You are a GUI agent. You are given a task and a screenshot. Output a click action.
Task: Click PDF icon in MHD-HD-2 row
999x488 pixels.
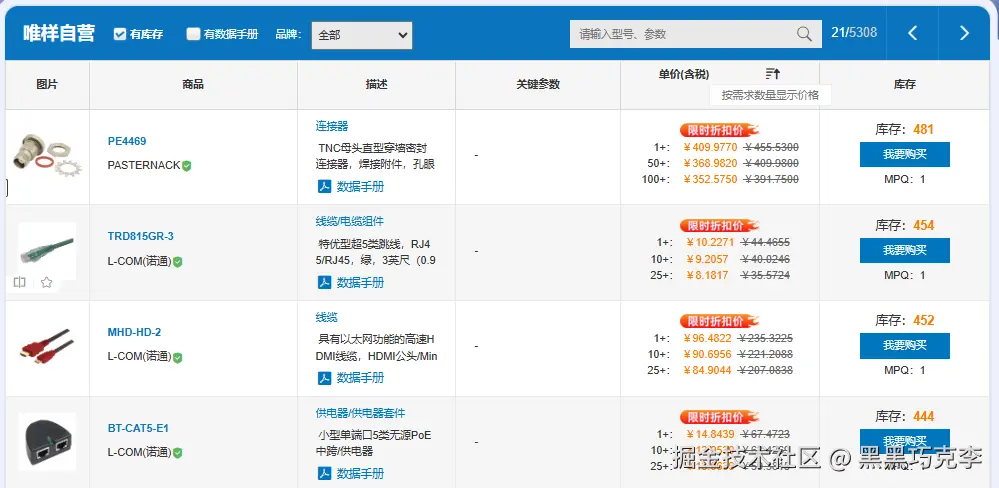coord(324,378)
